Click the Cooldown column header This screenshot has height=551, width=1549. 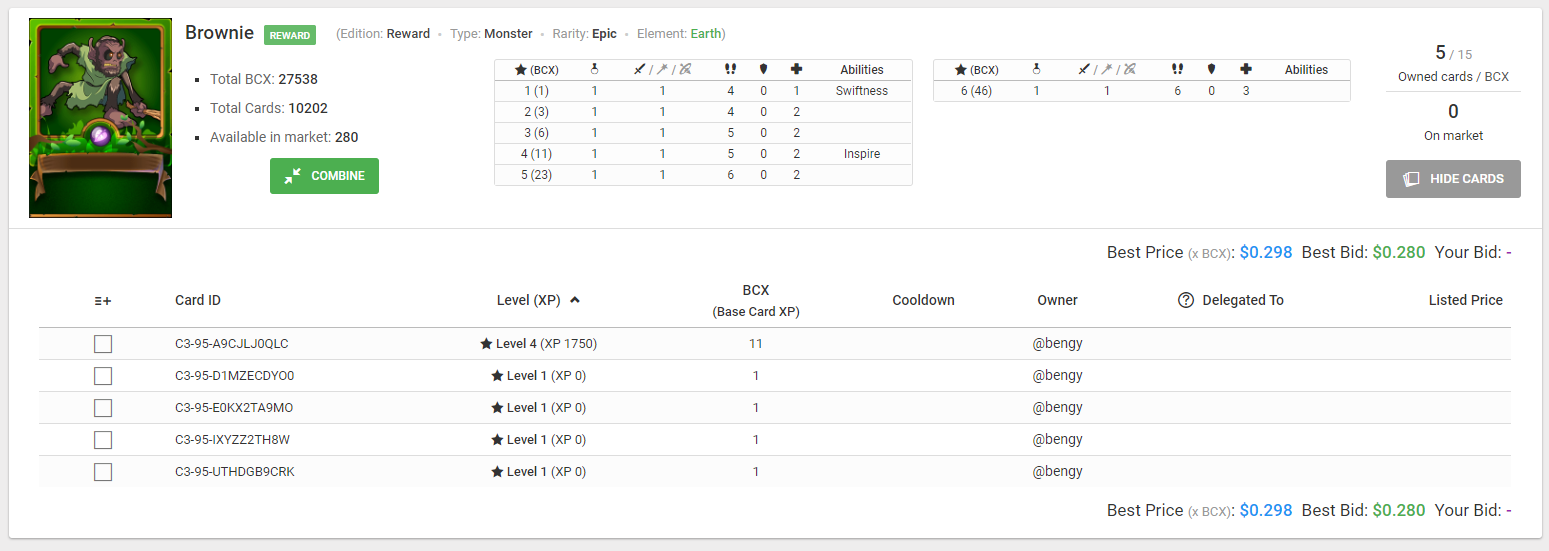pos(923,300)
